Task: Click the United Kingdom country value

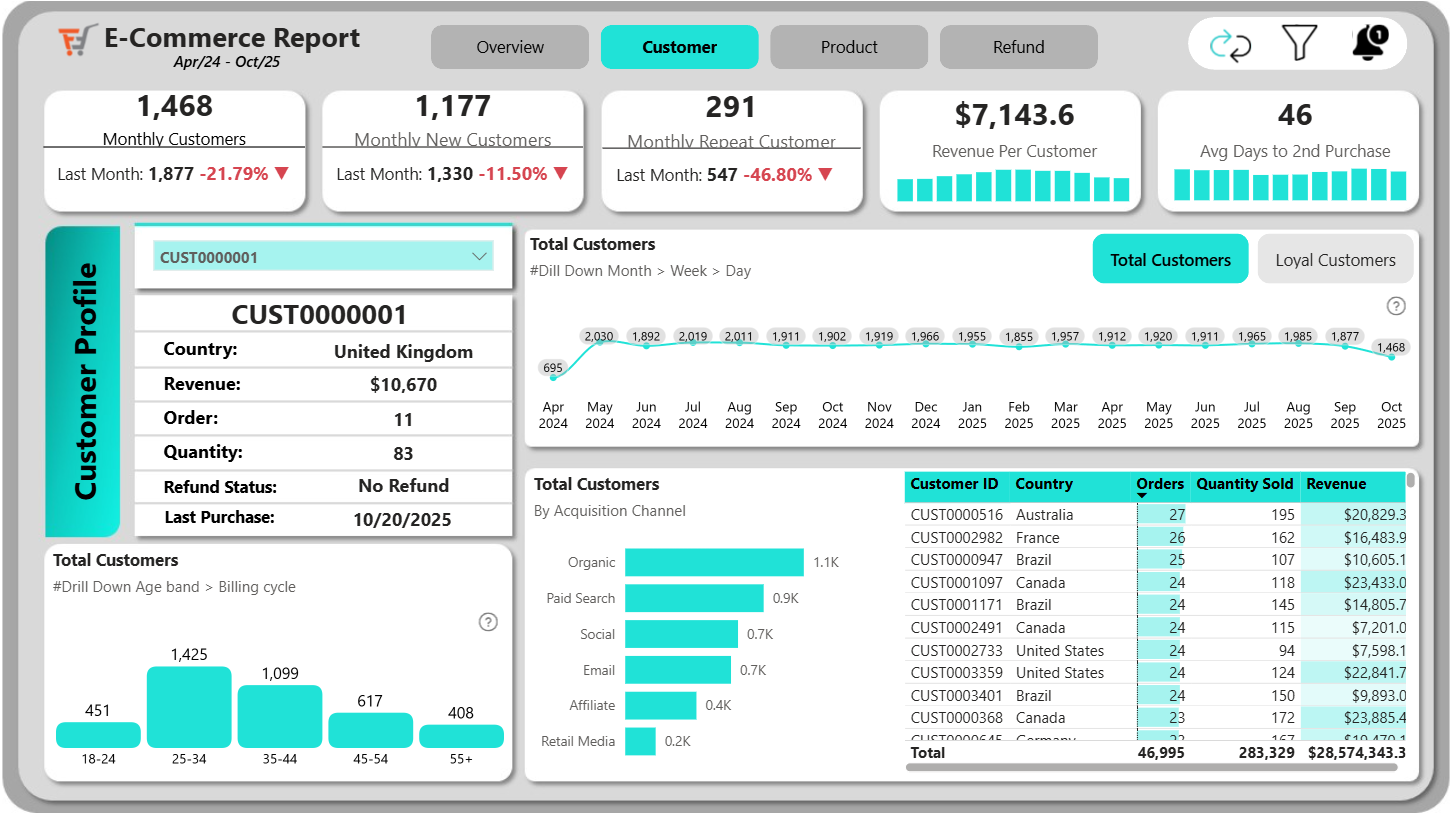Action: tap(403, 352)
